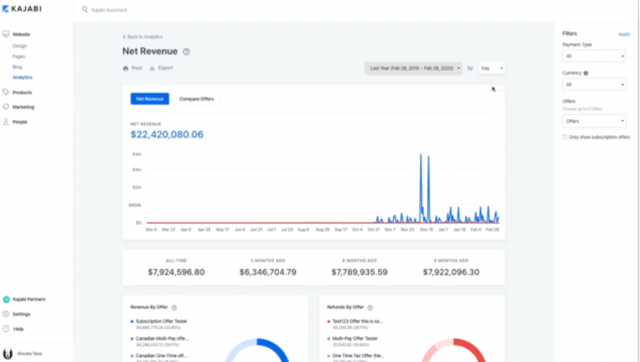This screenshot has width=640, height=362.
Task: Click the user avatar at bottom left
Action: pos(7,353)
